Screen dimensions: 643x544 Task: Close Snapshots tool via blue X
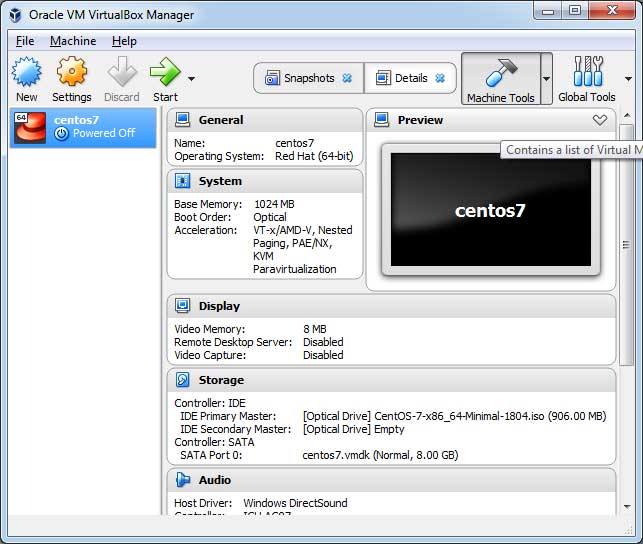[x=347, y=78]
